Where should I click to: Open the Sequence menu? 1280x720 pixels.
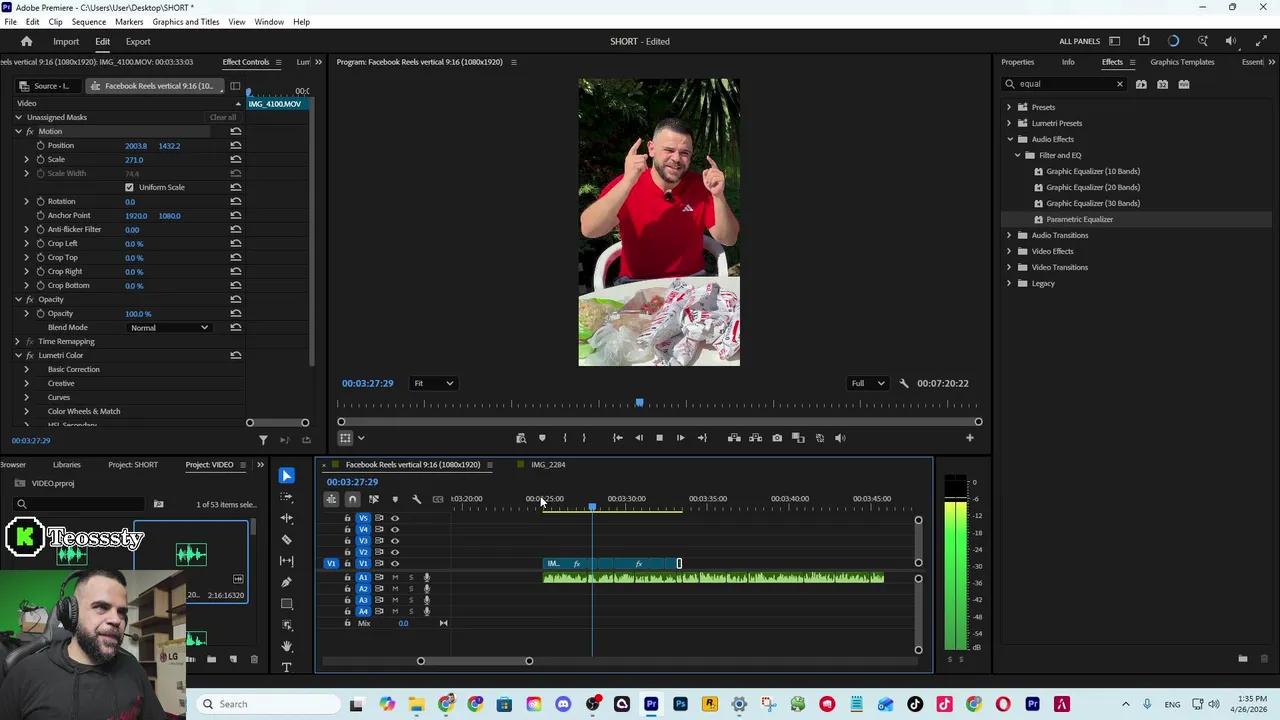pos(88,22)
